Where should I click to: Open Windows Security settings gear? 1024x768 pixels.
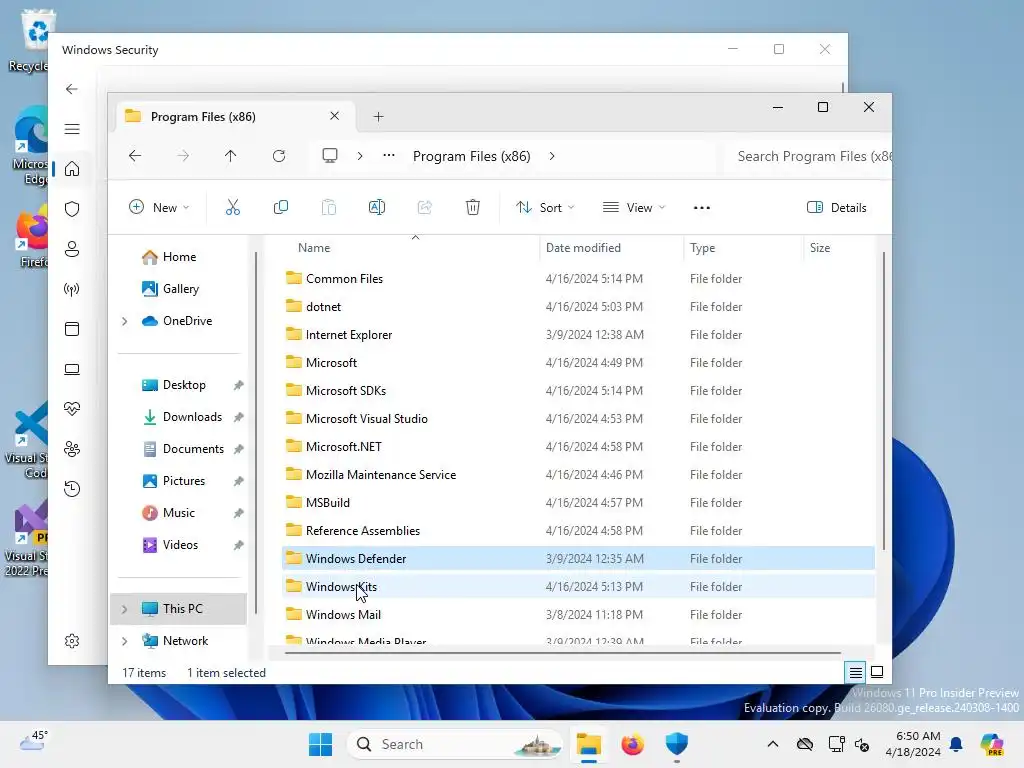click(x=72, y=641)
